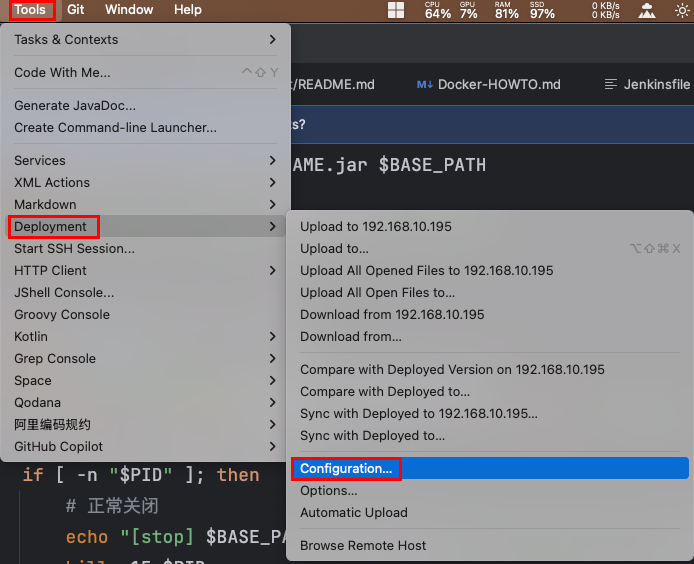Choose Generate JavaDoc… option
This screenshot has height=564, width=694.
tap(145, 105)
